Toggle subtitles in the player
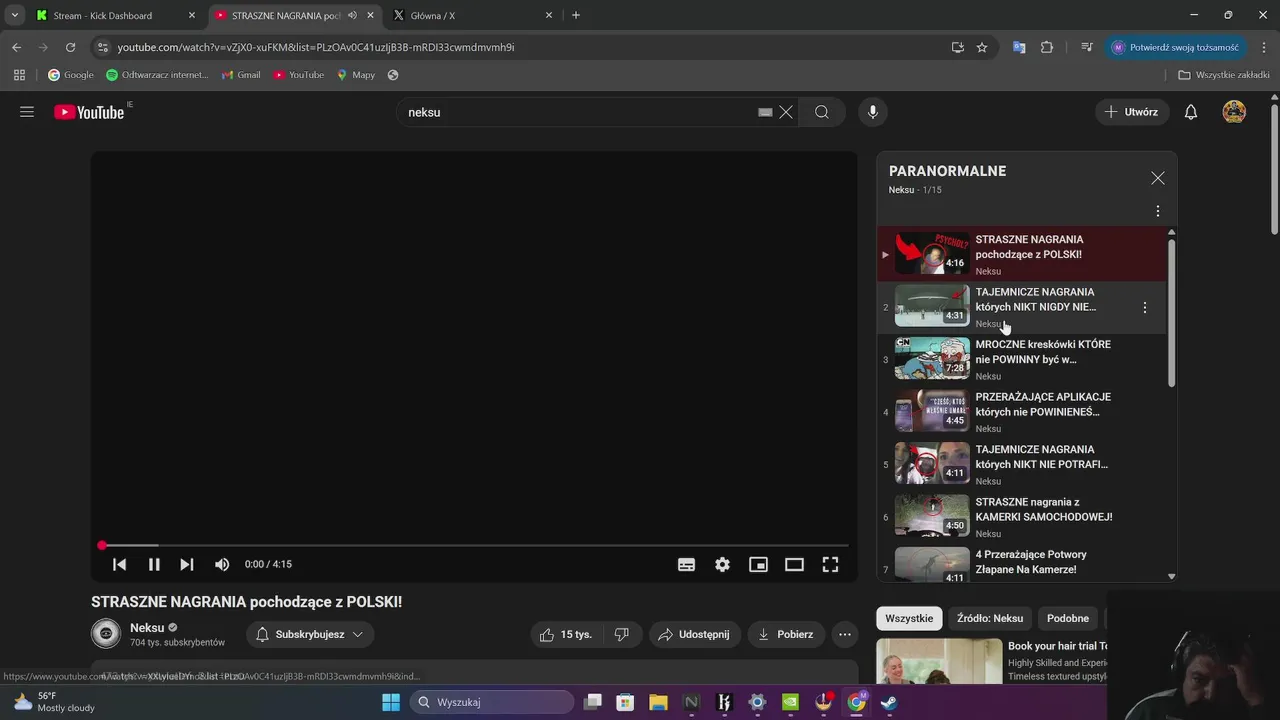1280x720 pixels. [686, 564]
